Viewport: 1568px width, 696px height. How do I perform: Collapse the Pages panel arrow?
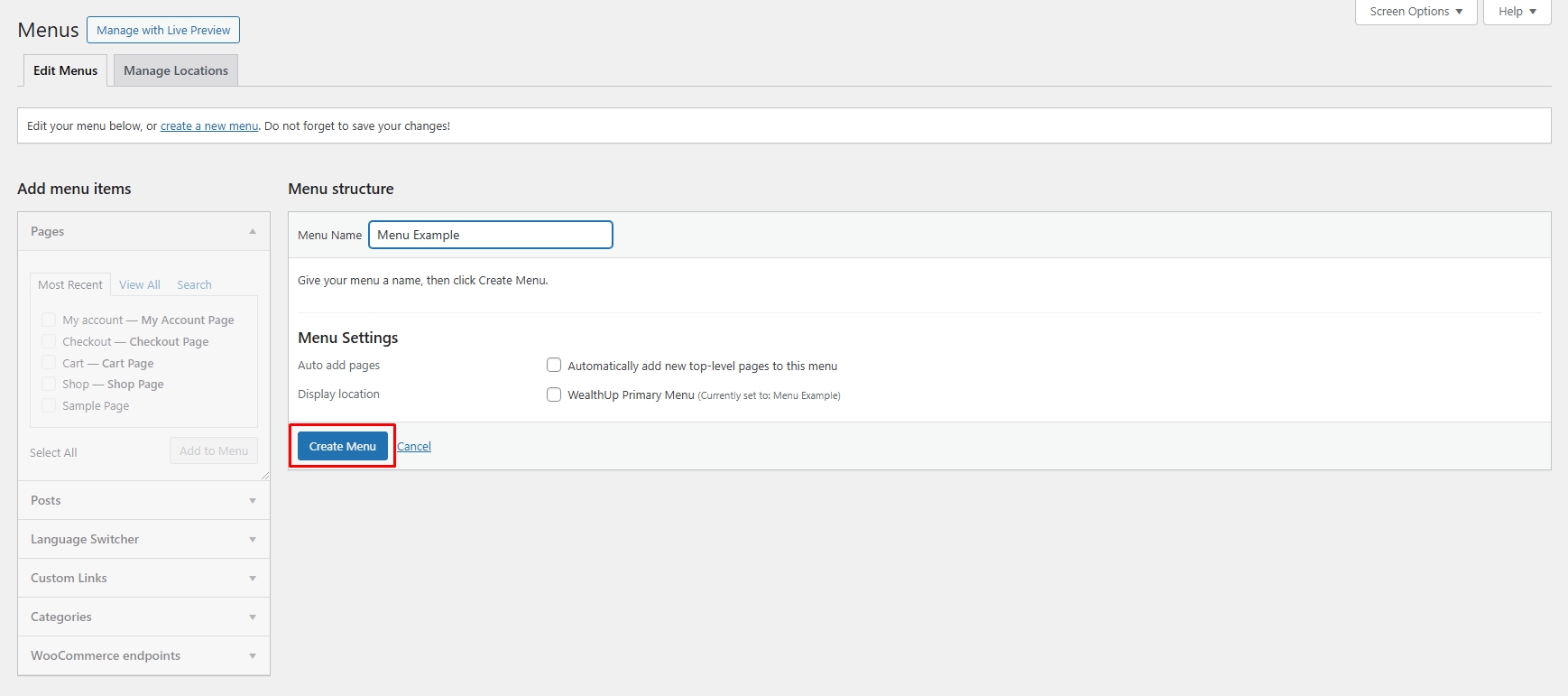tap(253, 232)
